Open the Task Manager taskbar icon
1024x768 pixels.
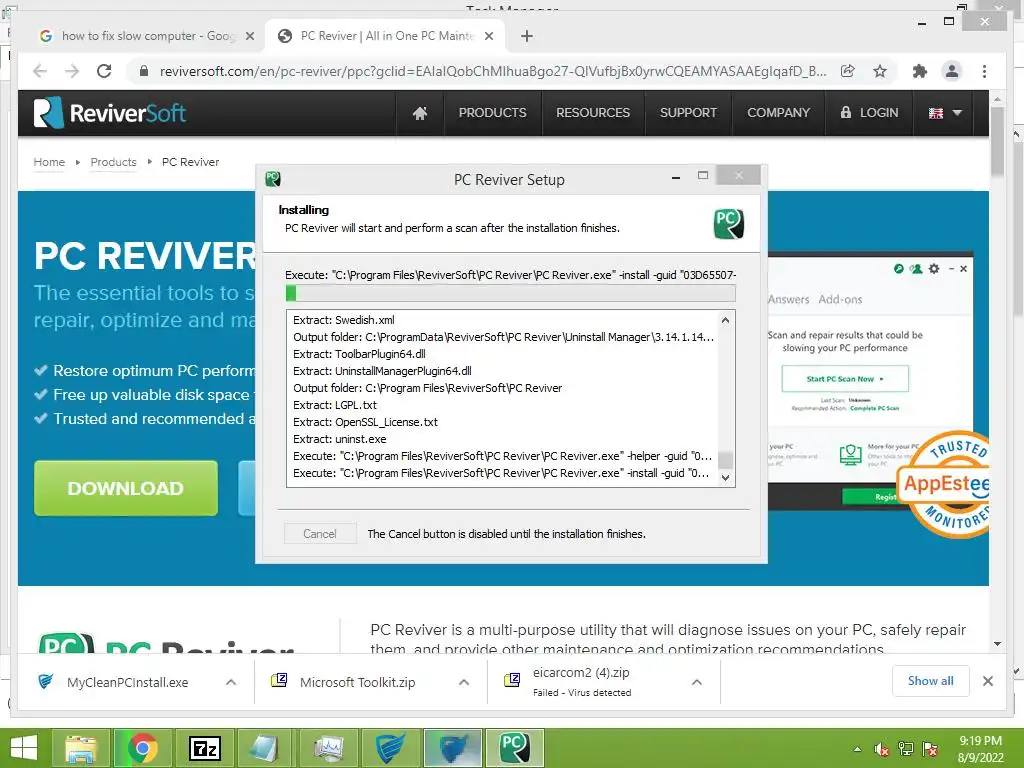328,748
